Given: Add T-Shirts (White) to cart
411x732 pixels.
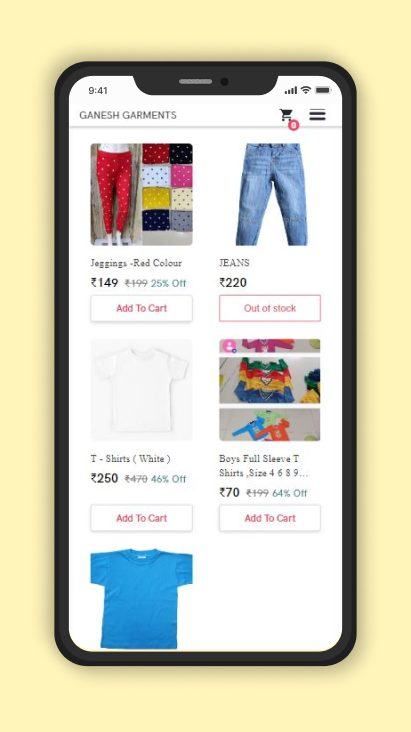Looking at the screenshot, I should (x=142, y=518).
